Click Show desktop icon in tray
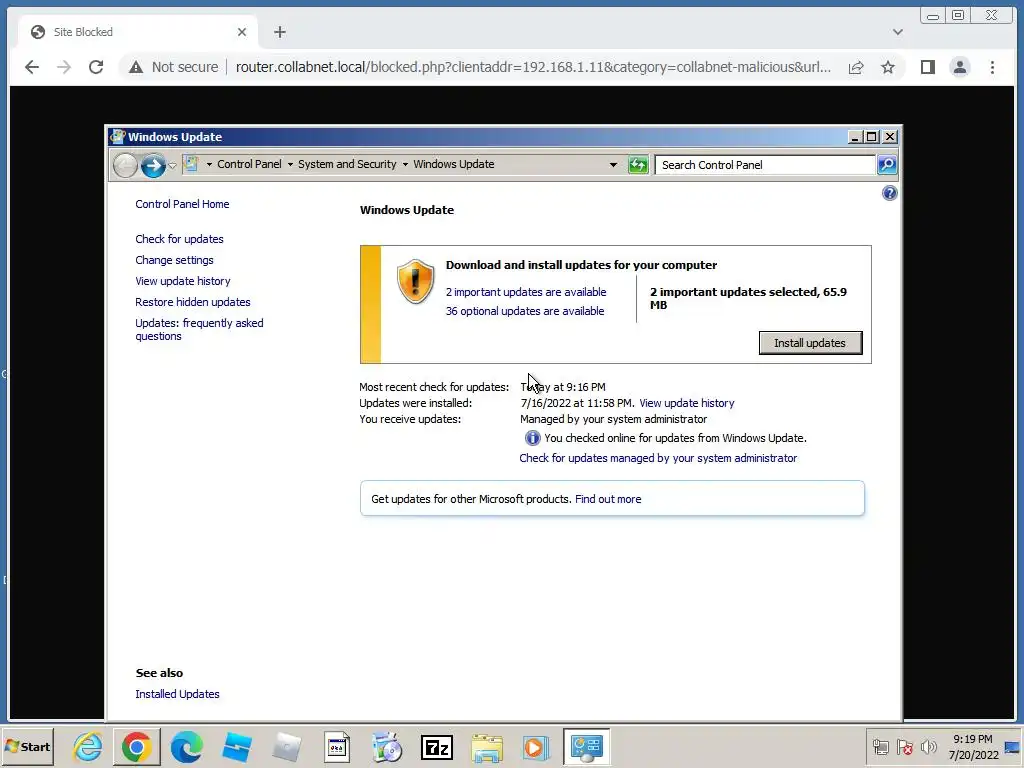This screenshot has height=768, width=1024. (1013, 747)
